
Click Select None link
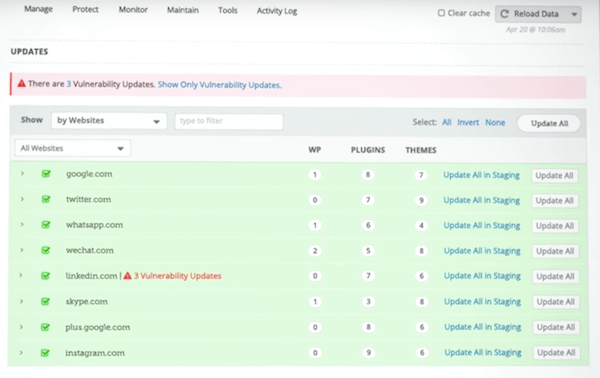point(495,122)
